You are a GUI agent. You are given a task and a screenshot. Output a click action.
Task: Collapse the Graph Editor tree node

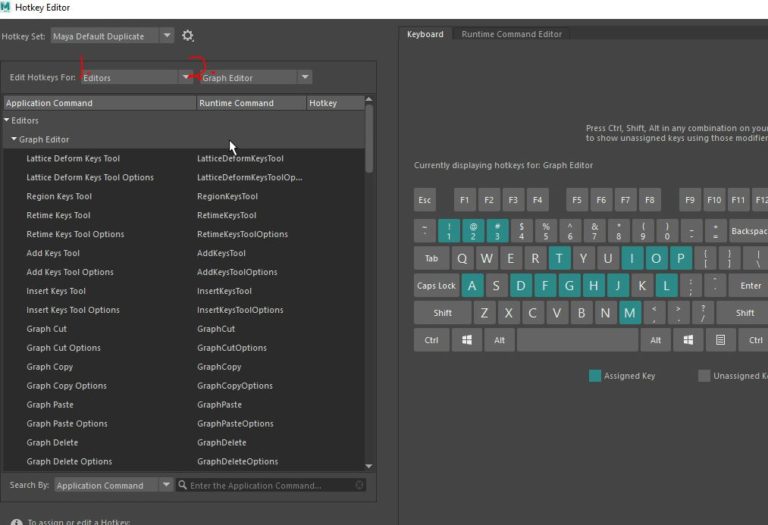14,139
